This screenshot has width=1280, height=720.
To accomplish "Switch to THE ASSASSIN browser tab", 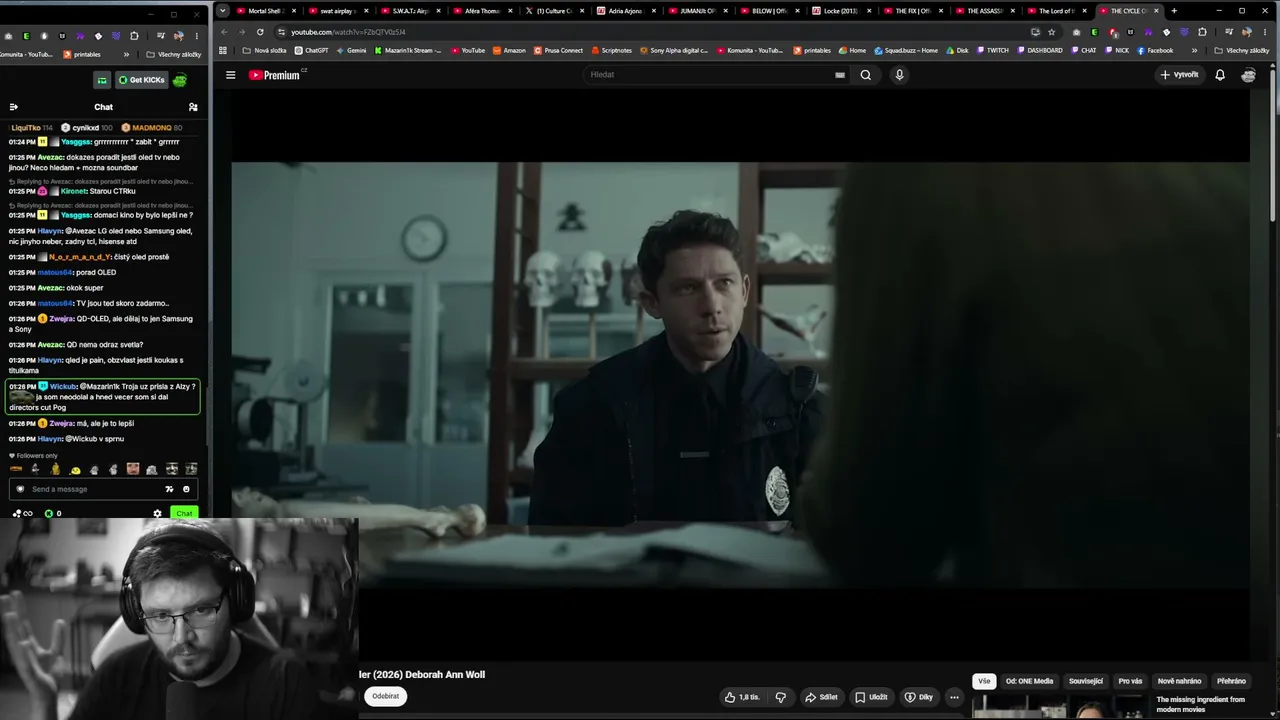I will 983,11.
